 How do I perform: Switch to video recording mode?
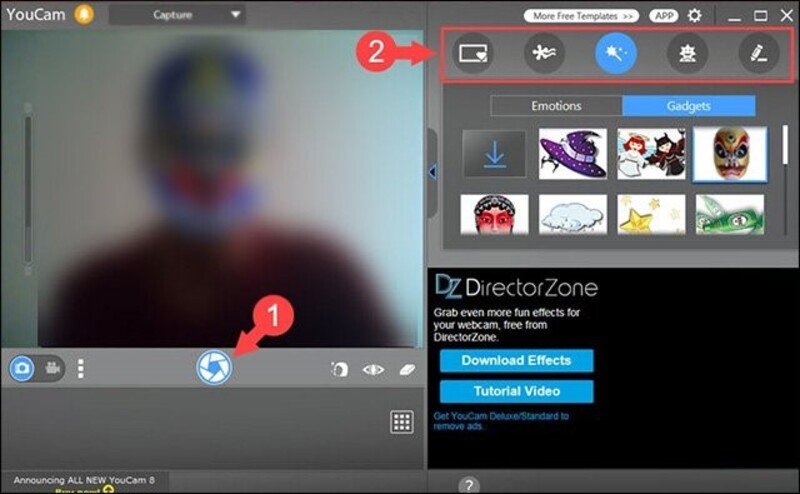(52, 367)
